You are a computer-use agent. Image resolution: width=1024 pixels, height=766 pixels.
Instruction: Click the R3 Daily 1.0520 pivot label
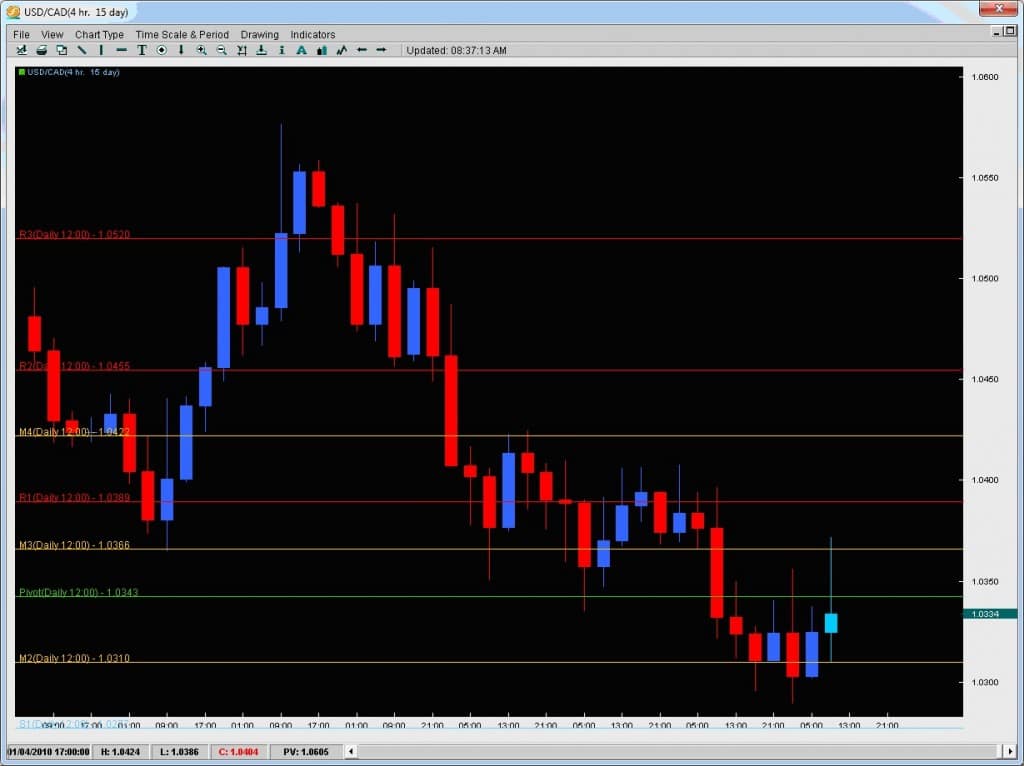coord(74,234)
